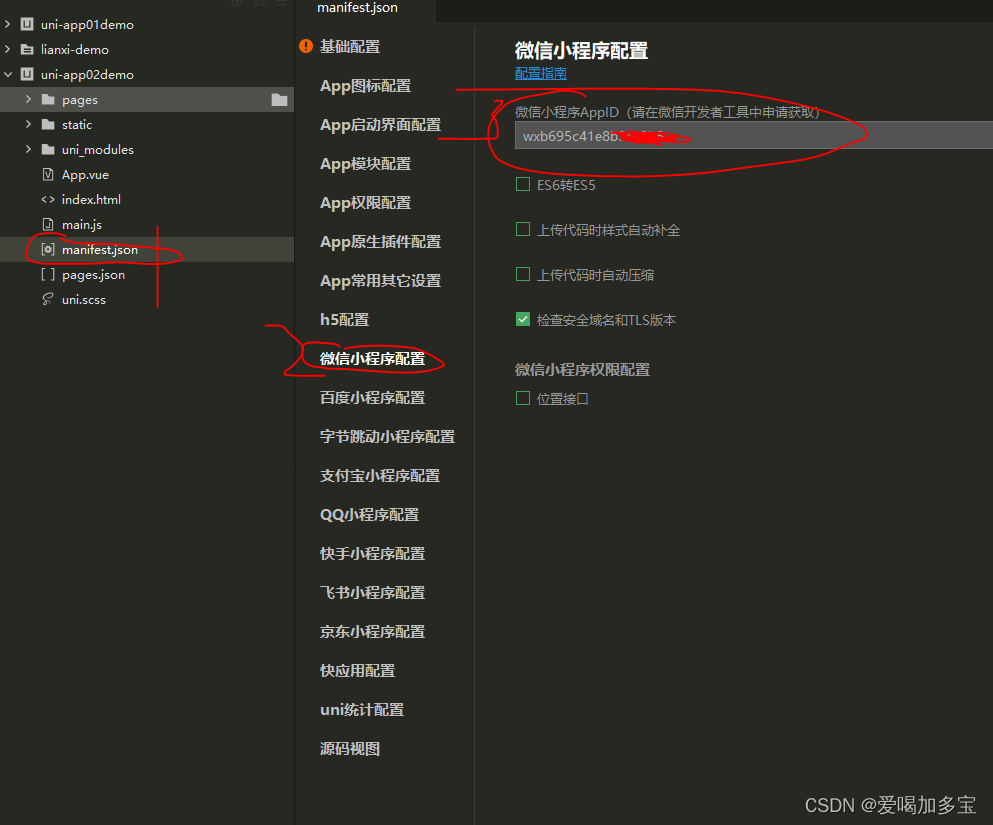This screenshot has height=825, width=993.
Task: Open the 基础配置 section
Action: pos(350,47)
